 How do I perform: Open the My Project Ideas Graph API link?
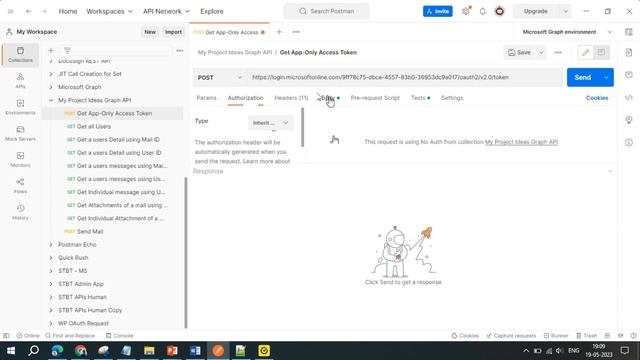coord(521,142)
